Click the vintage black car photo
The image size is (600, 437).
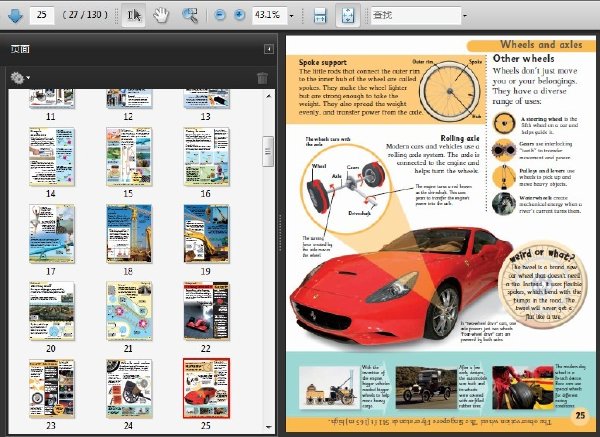426,388
